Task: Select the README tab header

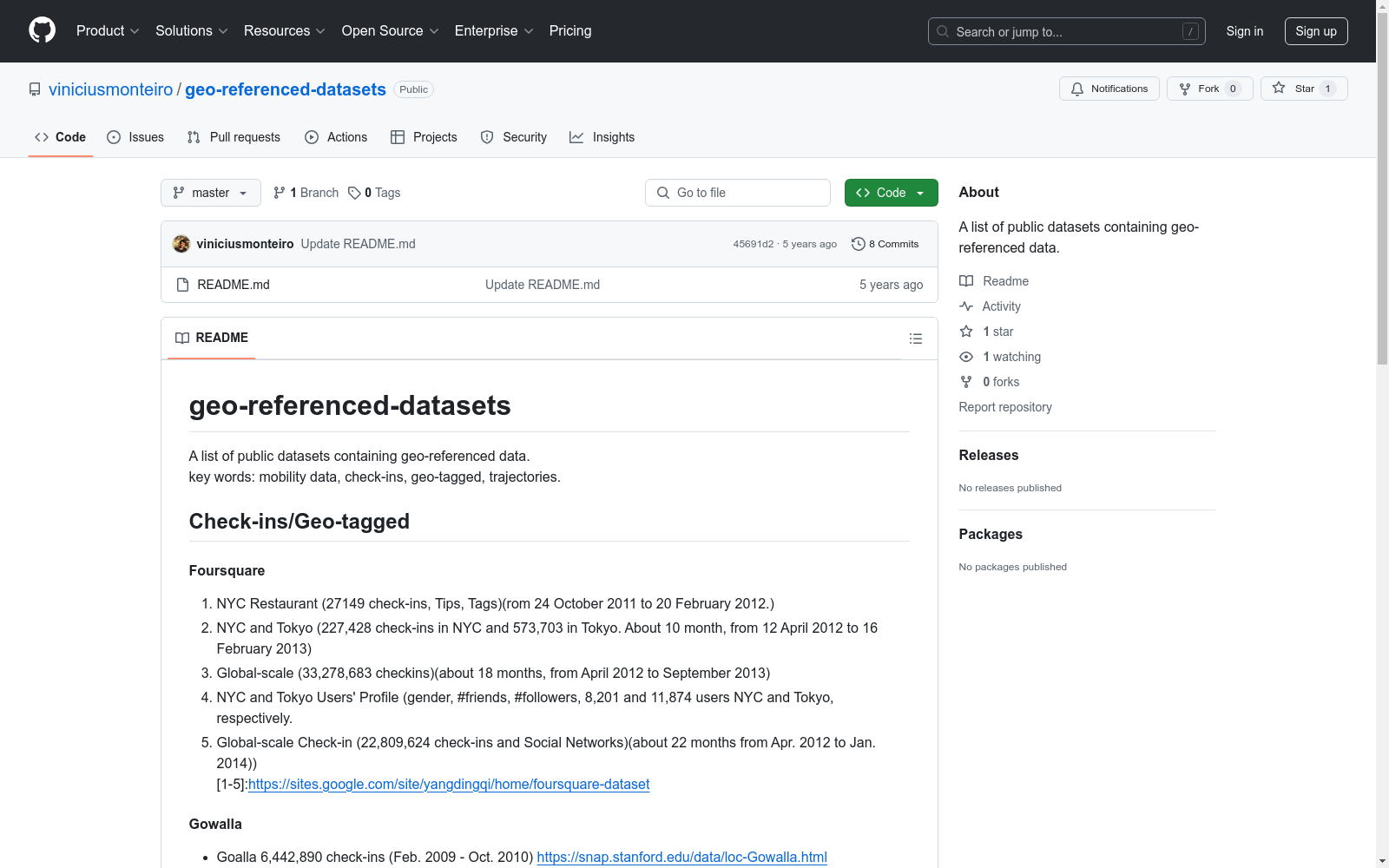Action: (212, 338)
